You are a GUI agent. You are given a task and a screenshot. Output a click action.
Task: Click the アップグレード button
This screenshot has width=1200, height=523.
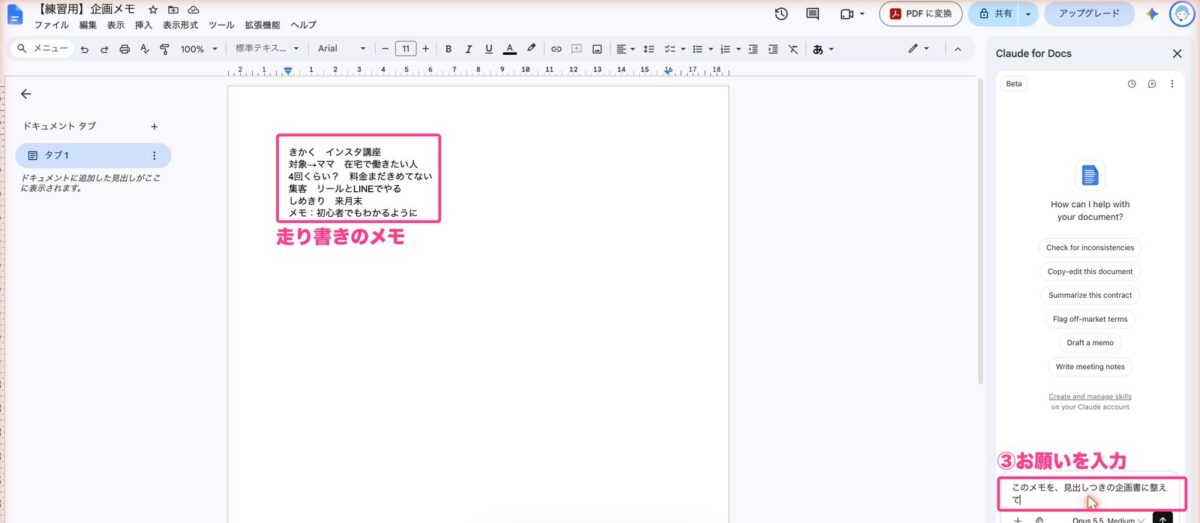pyautogui.click(x=1089, y=14)
